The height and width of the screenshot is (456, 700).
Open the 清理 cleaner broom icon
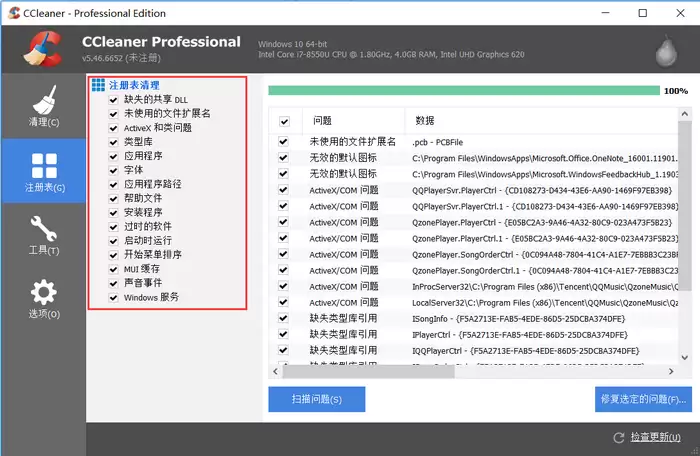click(x=44, y=100)
